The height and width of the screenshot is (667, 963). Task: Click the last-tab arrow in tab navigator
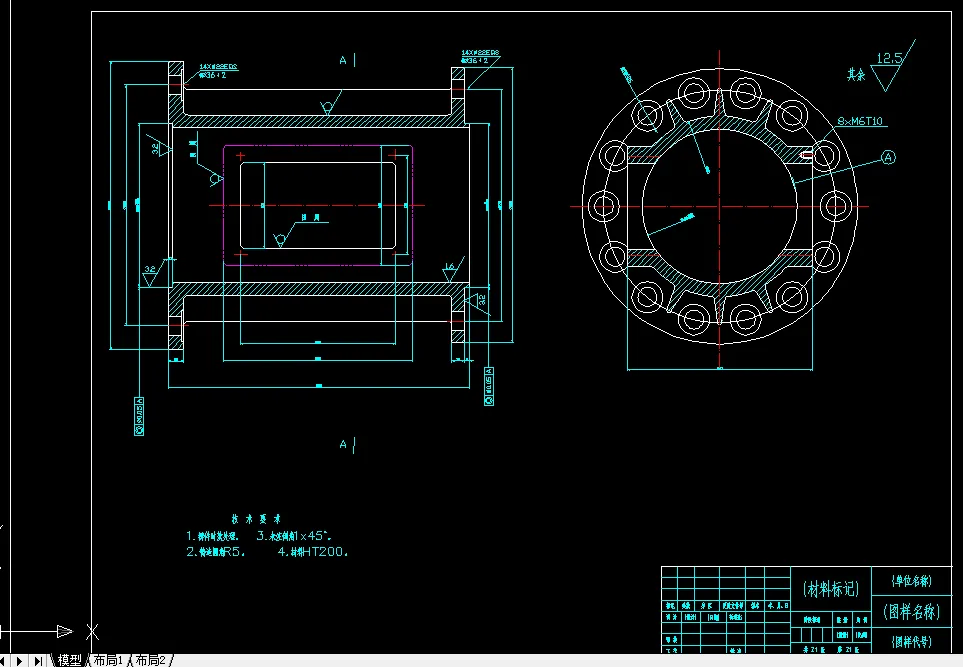click(x=38, y=661)
